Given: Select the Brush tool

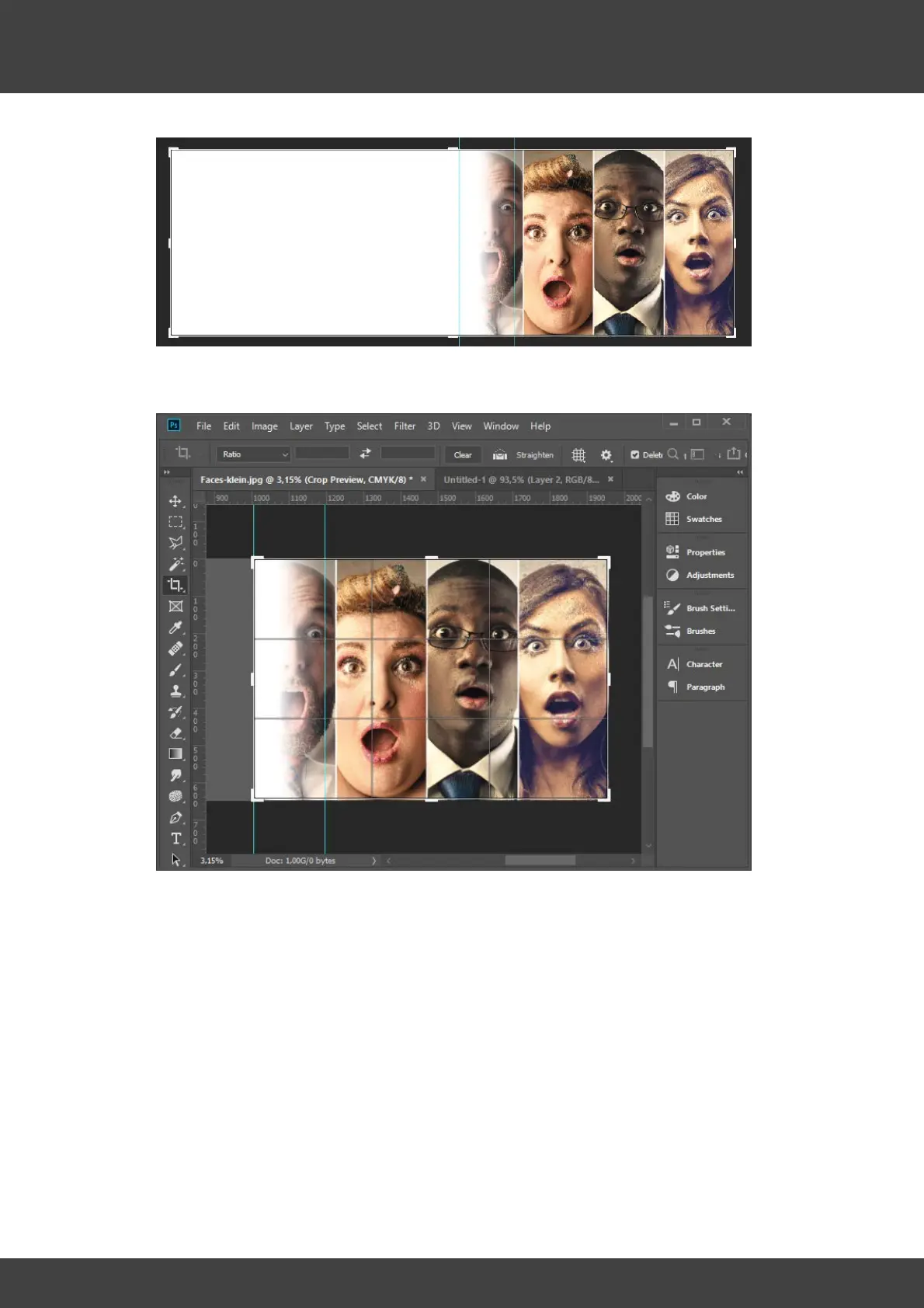Looking at the screenshot, I should (175, 670).
